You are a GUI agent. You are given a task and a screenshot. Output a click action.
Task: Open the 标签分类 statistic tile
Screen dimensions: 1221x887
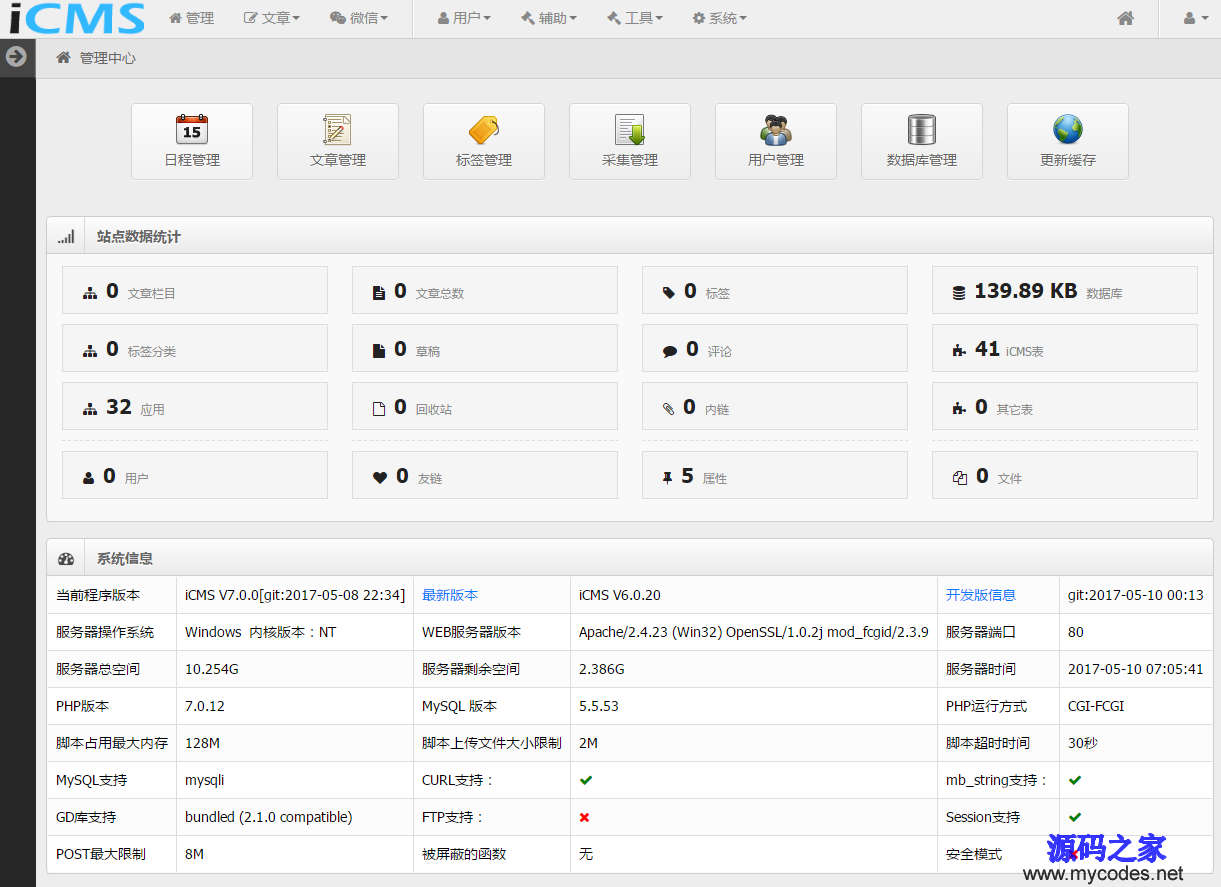(195, 348)
